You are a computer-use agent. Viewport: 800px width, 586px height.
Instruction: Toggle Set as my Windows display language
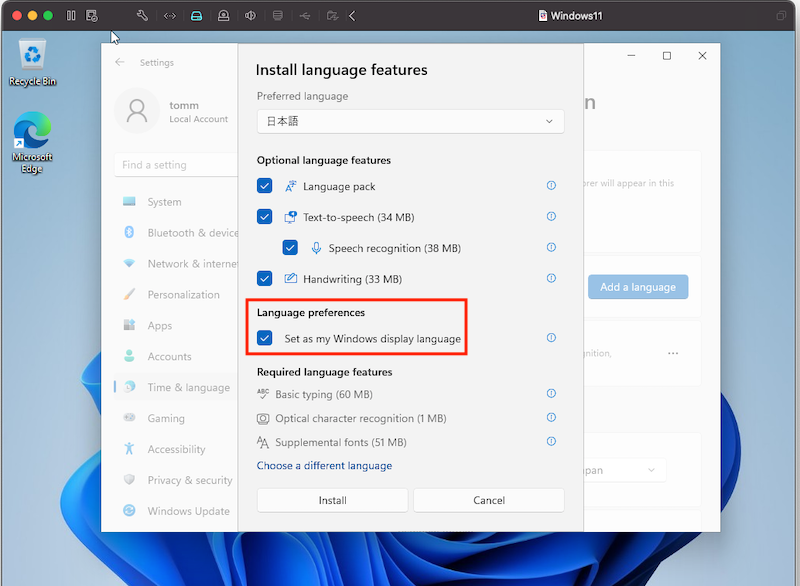(264, 338)
